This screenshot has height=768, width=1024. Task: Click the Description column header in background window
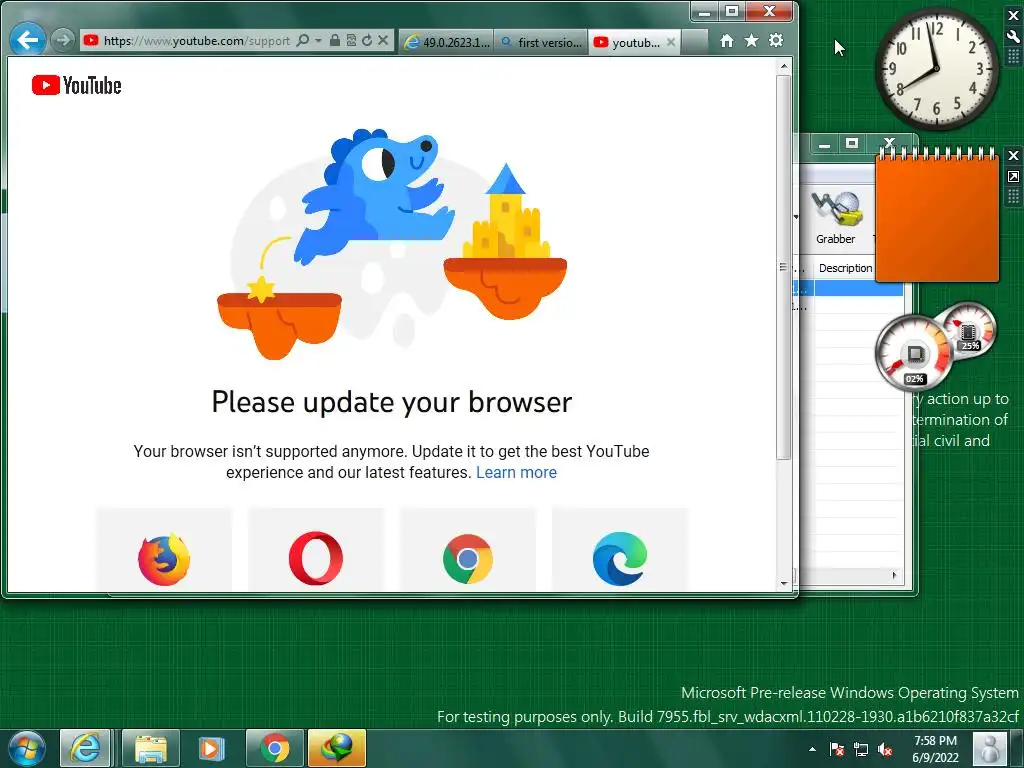pyautogui.click(x=845, y=268)
